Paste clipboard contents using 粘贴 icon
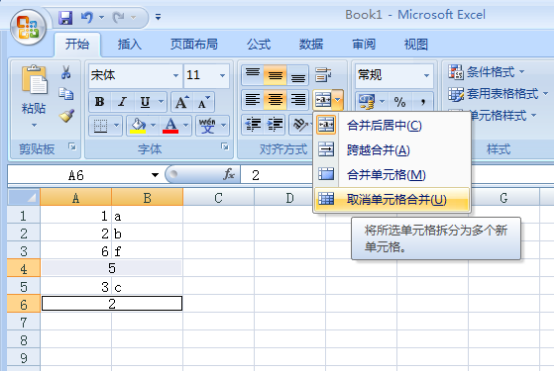The width and height of the screenshot is (554, 372). click(34, 79)
